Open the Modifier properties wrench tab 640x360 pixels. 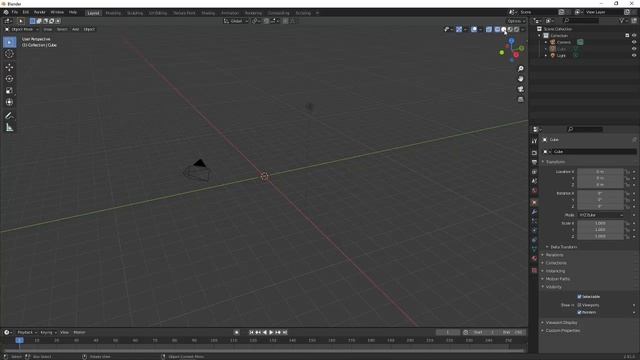pos(534,212)
